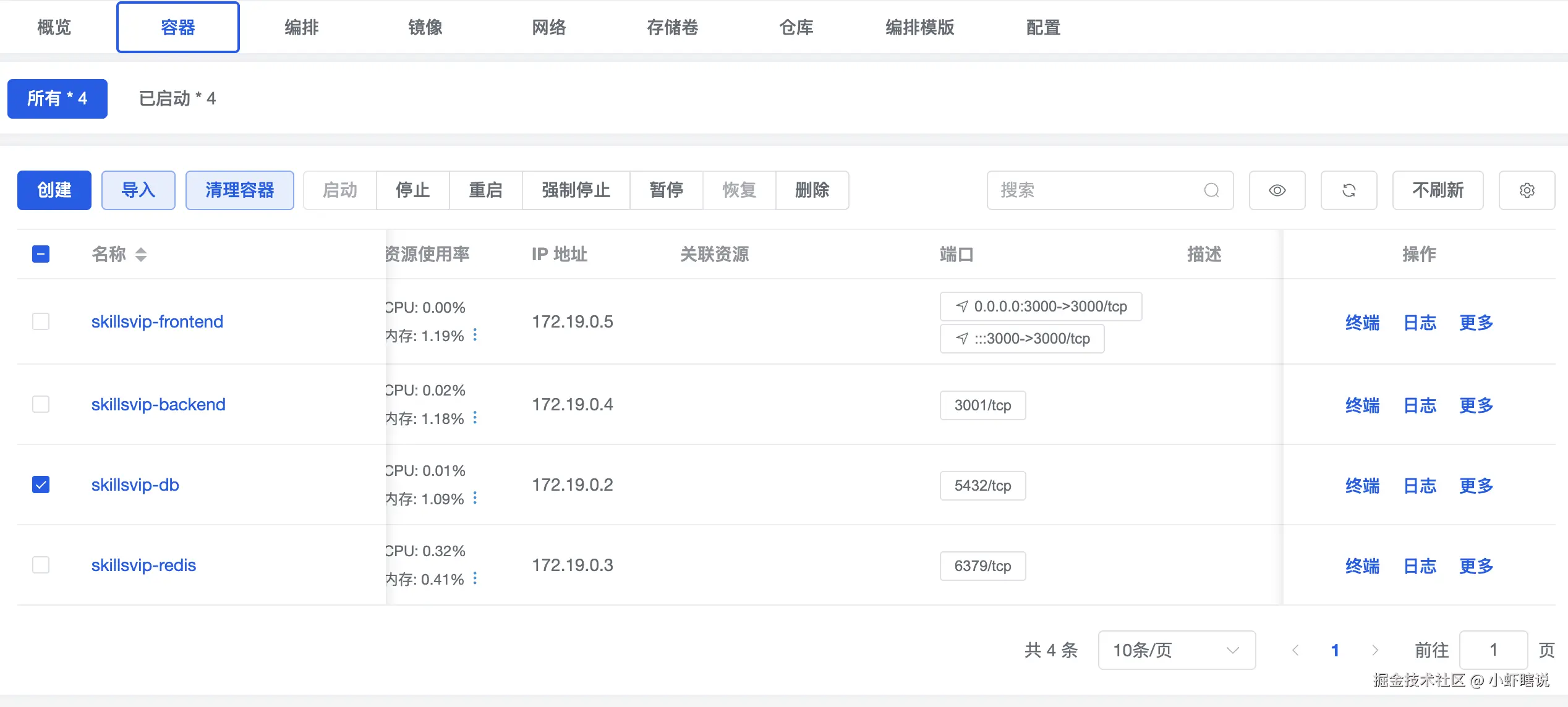This screenshot has width=1568, height=707.
Task: Open the column settings gear icon
Action: [x=1527, y=190]
